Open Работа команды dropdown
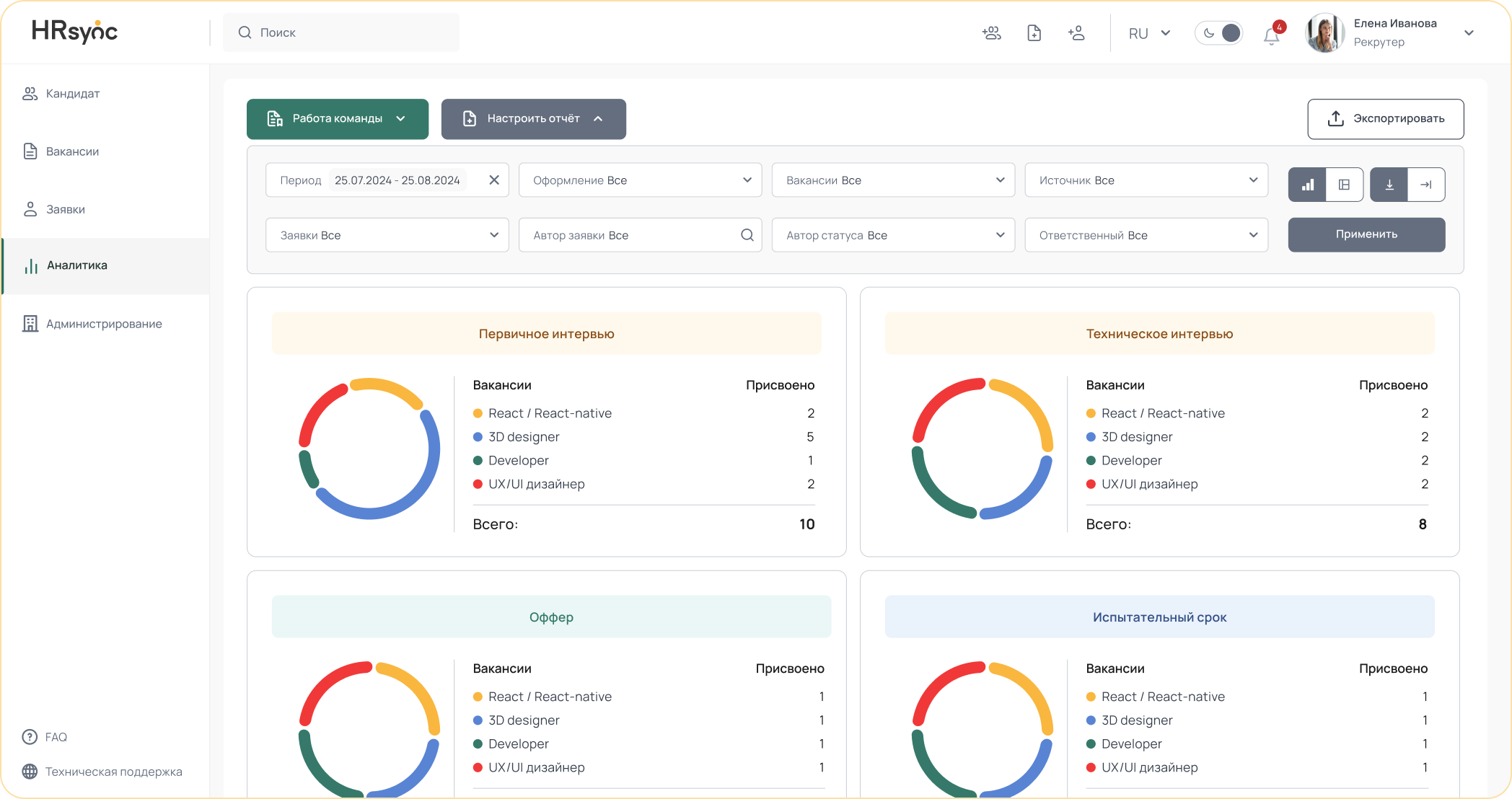This screenshot has height=799, width=1512. tap(338, 119)
